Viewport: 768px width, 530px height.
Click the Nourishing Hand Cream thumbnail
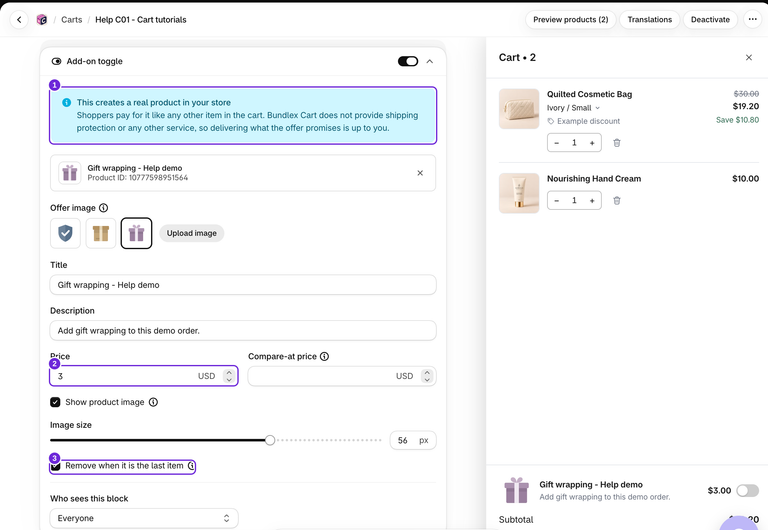coord(519,193)
